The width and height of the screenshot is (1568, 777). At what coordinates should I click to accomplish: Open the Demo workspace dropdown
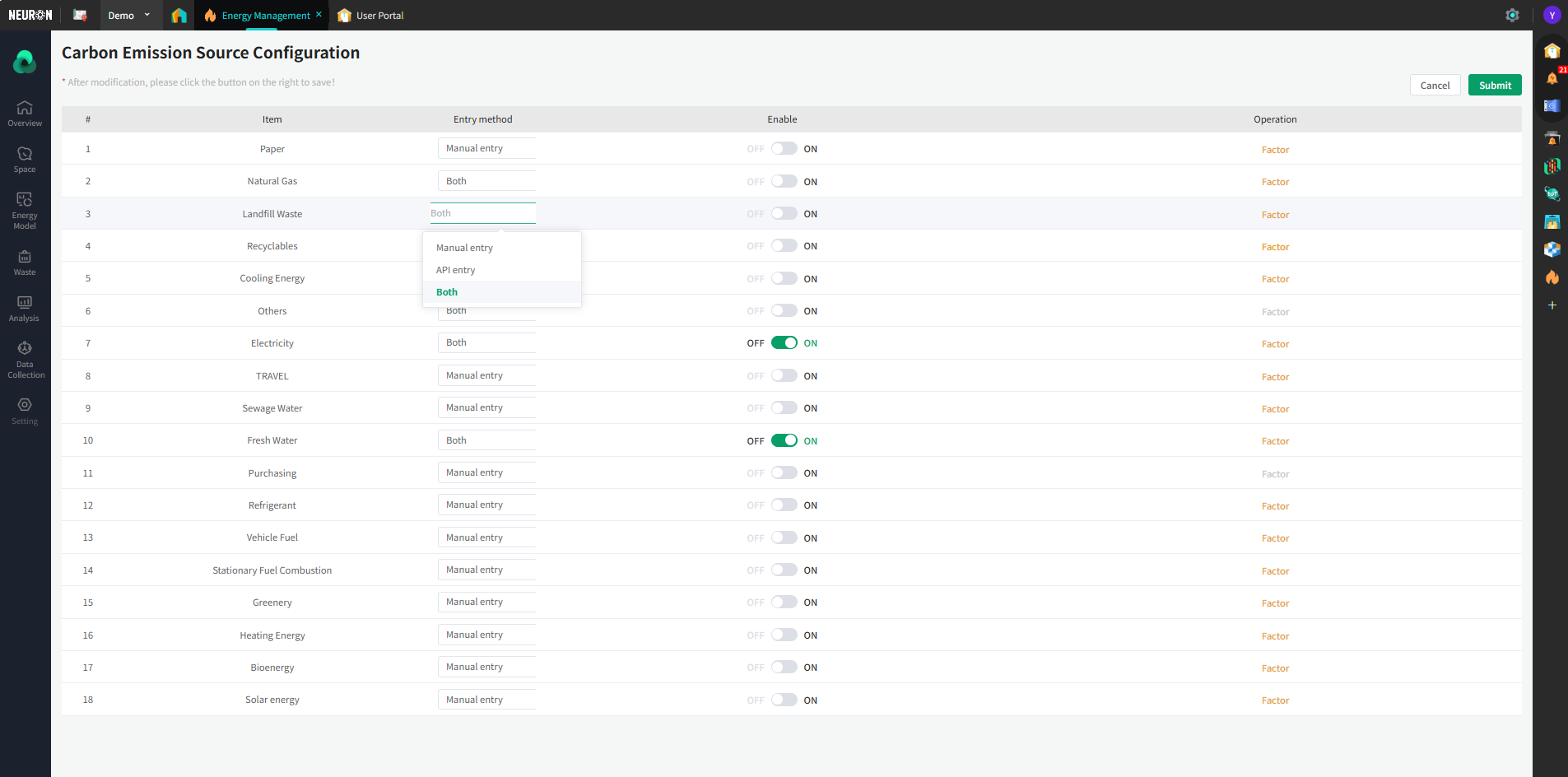[129, 15]
